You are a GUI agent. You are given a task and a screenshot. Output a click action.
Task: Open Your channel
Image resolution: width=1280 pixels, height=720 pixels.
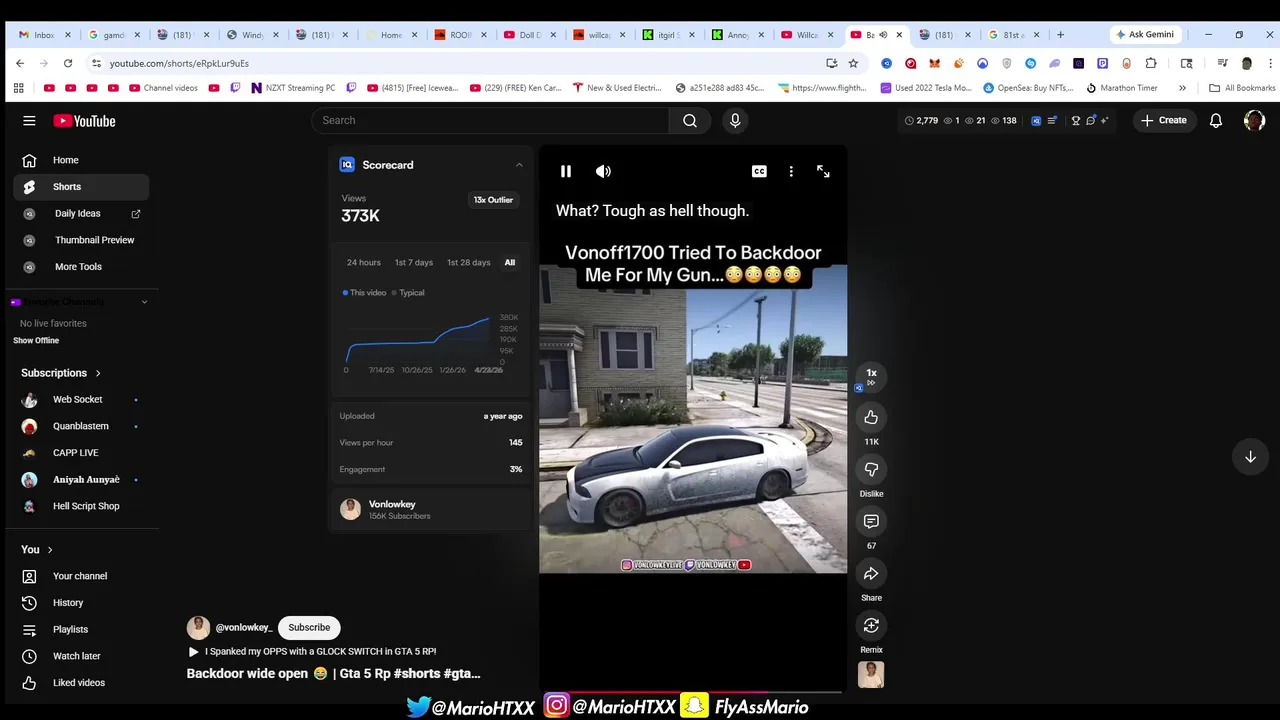(81, 576)
